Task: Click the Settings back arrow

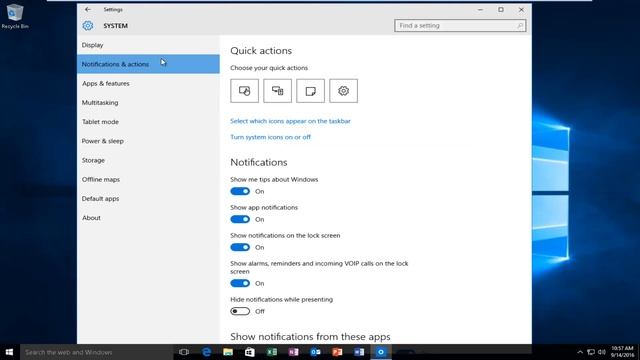Action: 88,9
